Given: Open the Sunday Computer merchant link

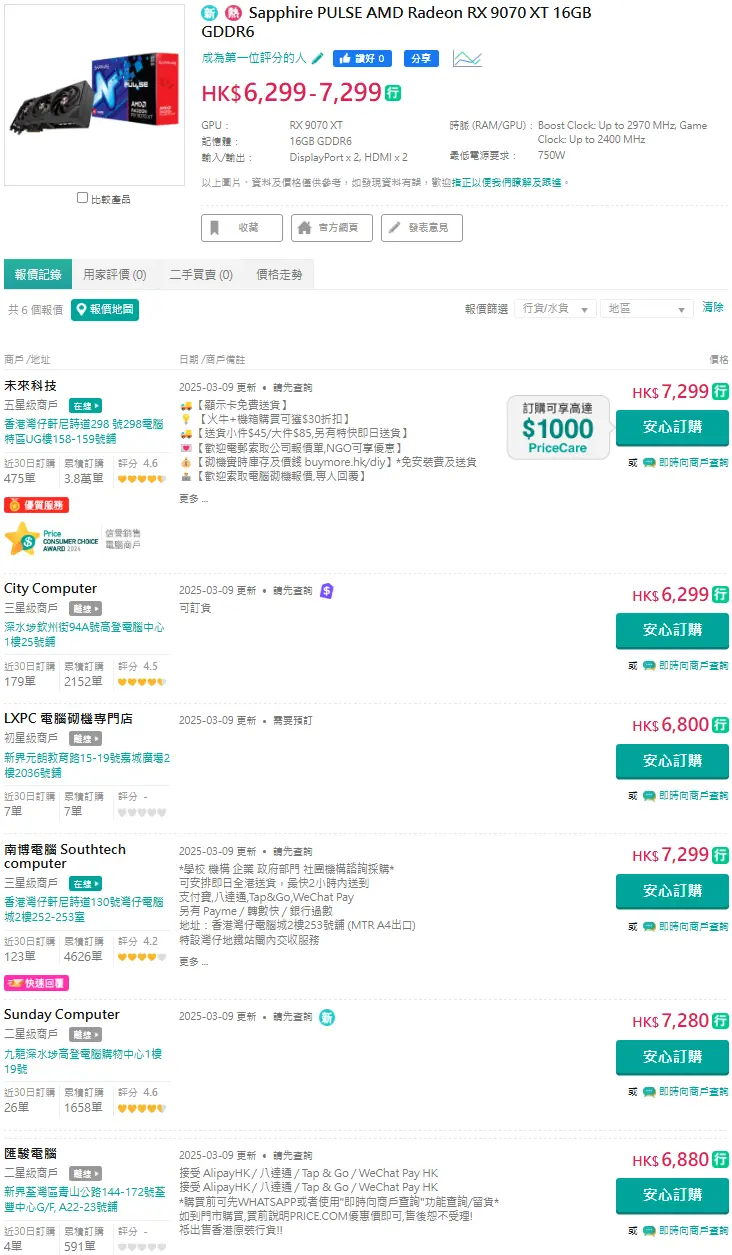Looking at the screenshot, I should (x=61, y=1014).
